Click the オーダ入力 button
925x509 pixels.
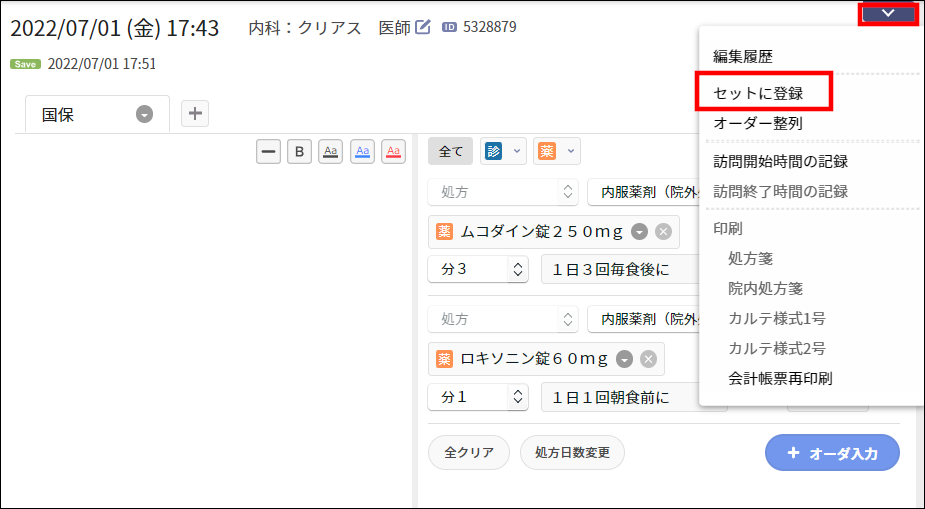pyautogui.click(x=832, y=453)
